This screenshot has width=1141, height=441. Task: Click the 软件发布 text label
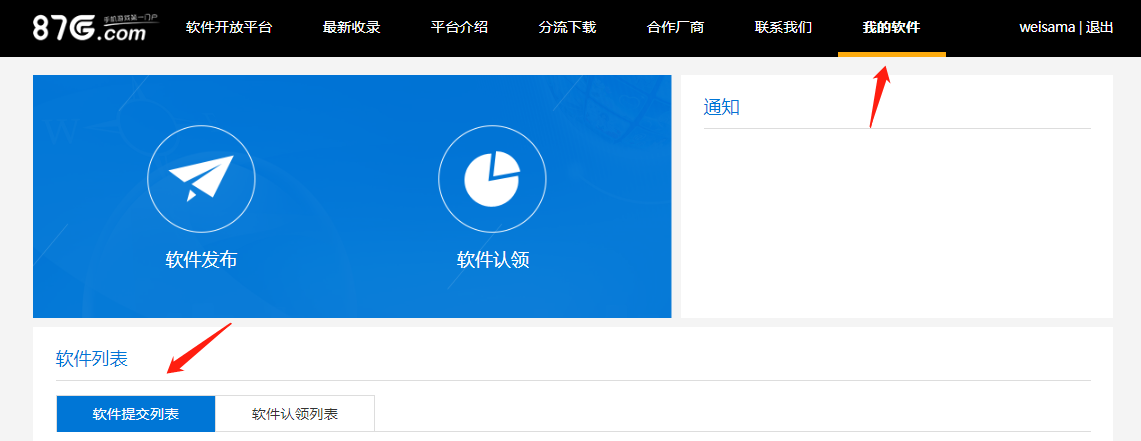click(x=201, y=260)
